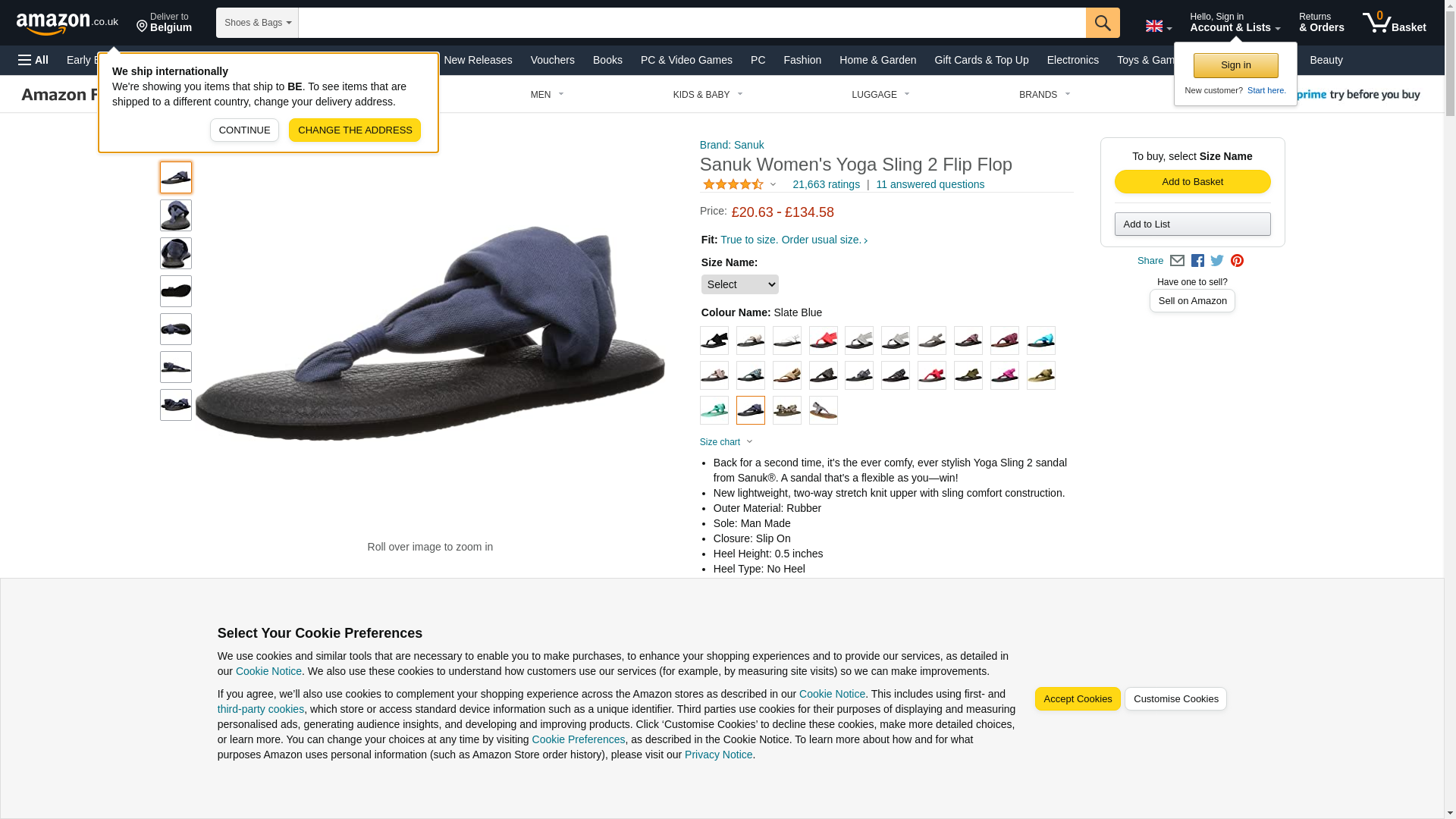Click the search magnifier button
This screenshot has height=819, width=1456.
1103,23
